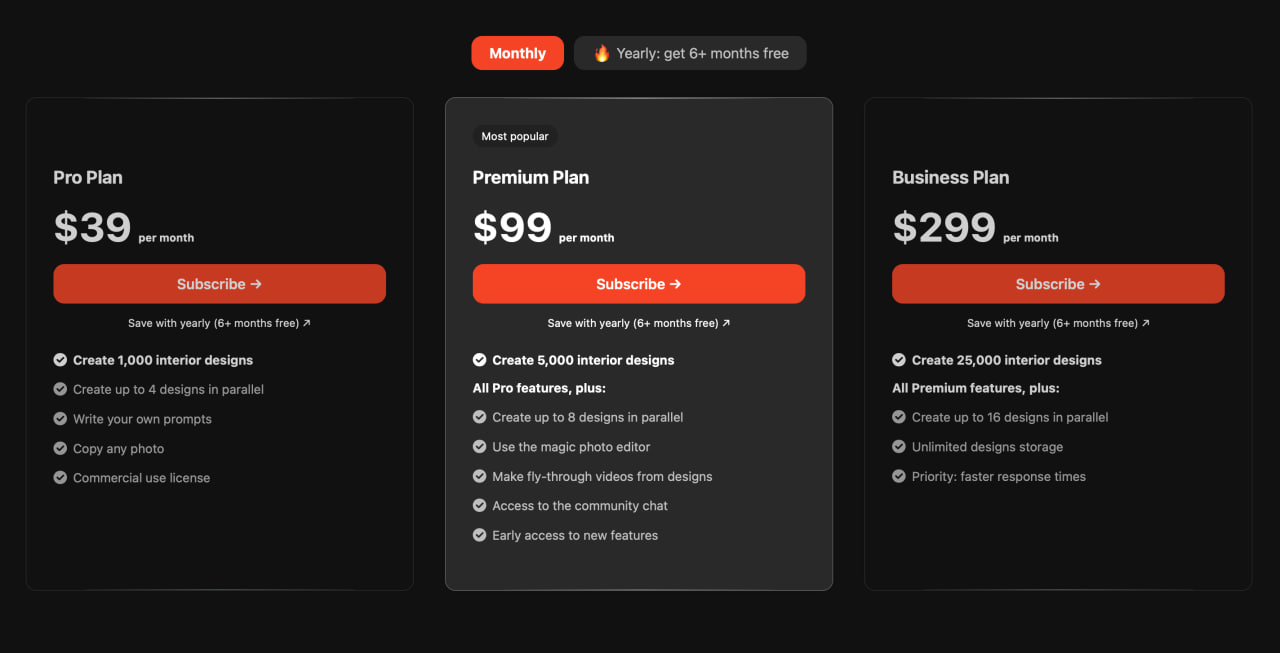Viewport: 1280px width, 653px height.
Task: Click the fire emoji on Yearly toggle
Action: pos(602,54)
